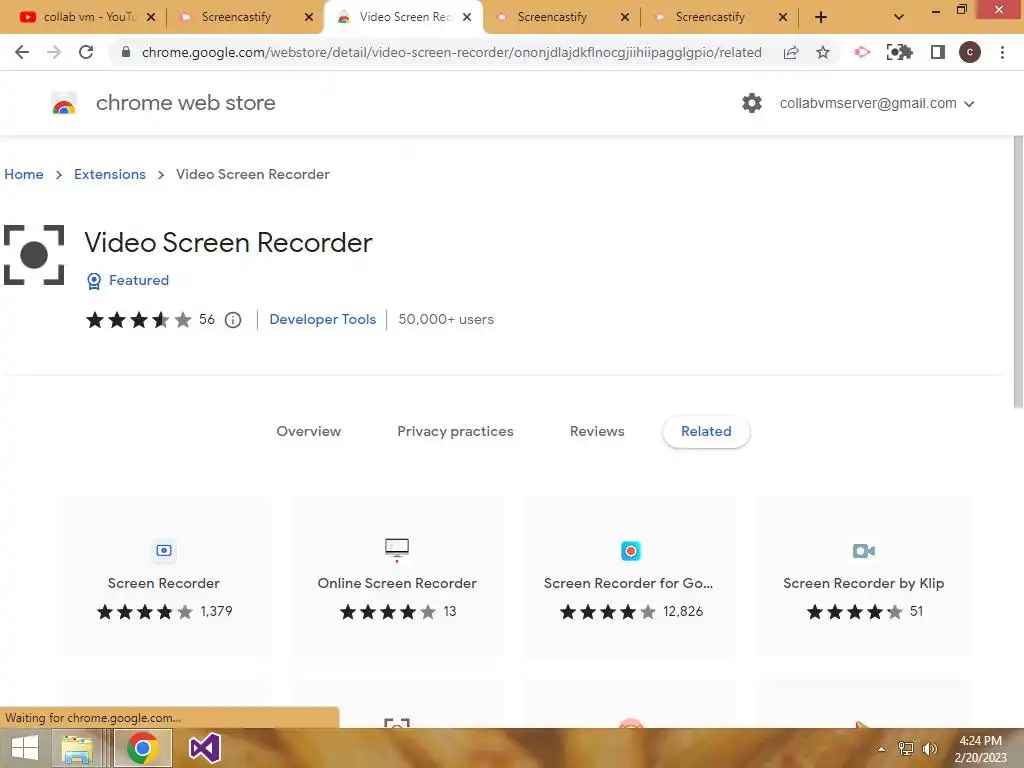Click the page vertical scrollbar
This screenshot has height=768, width=1024.
pyautogui.click(x=1018, y=272)
